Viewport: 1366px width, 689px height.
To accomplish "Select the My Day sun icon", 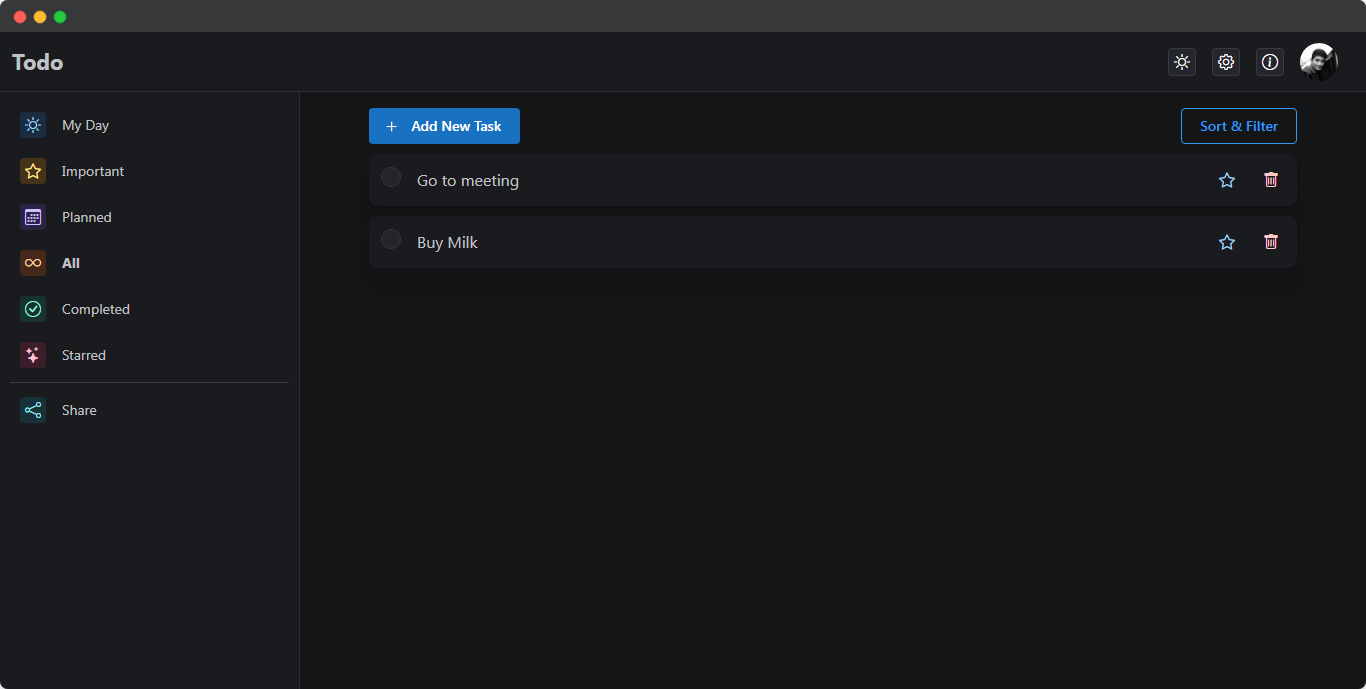I will pos(32,125).
